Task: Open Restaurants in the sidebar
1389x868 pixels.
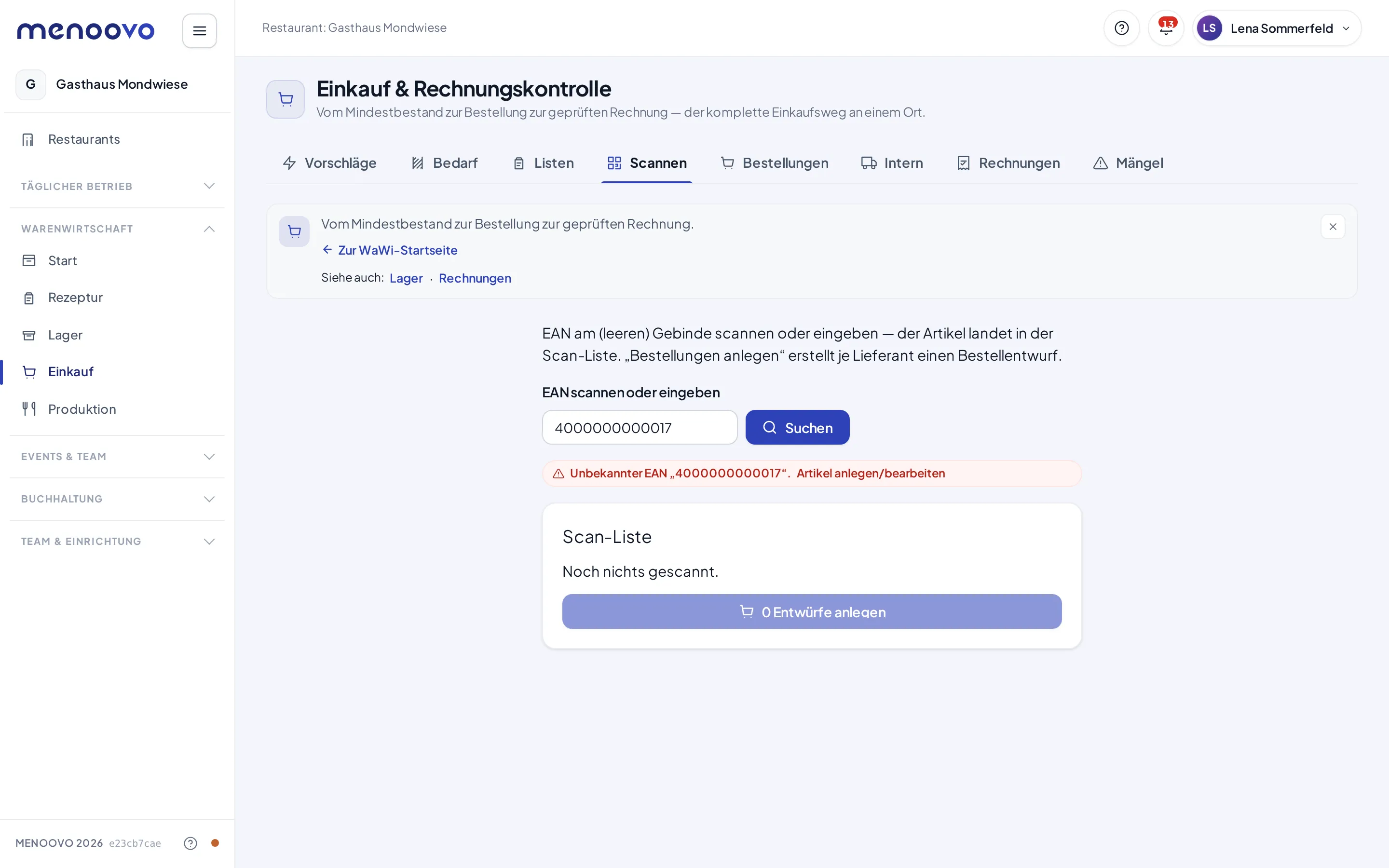Action: click(117, 139)
